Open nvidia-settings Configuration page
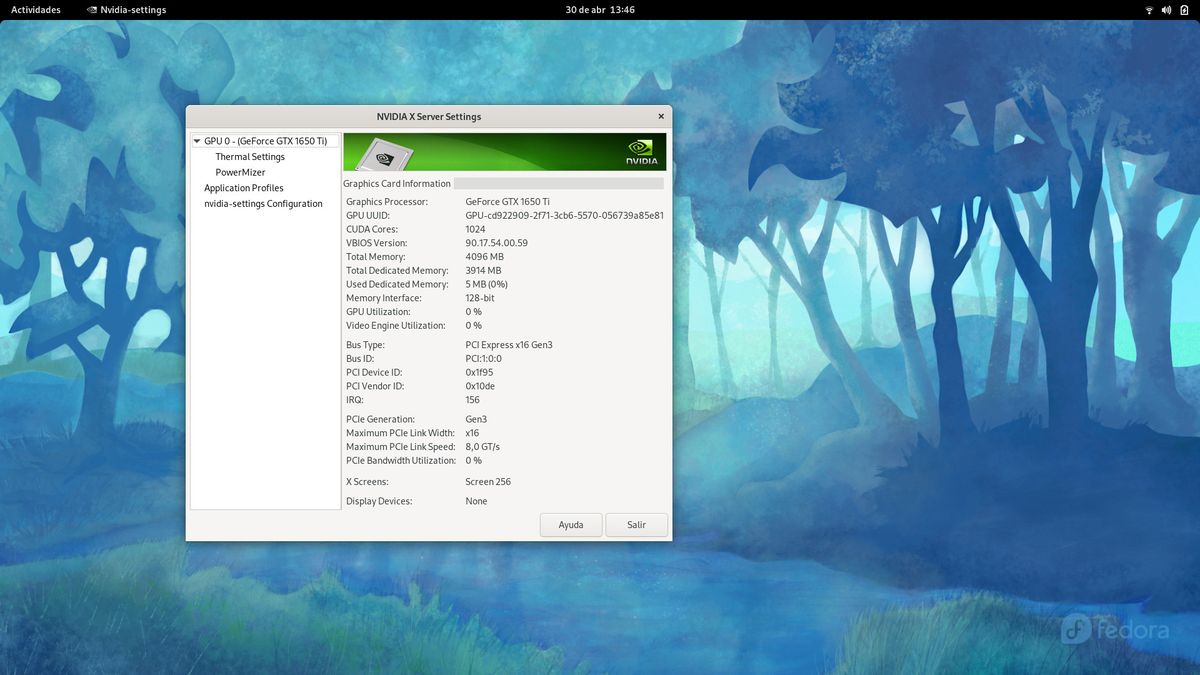 (263, 204)
